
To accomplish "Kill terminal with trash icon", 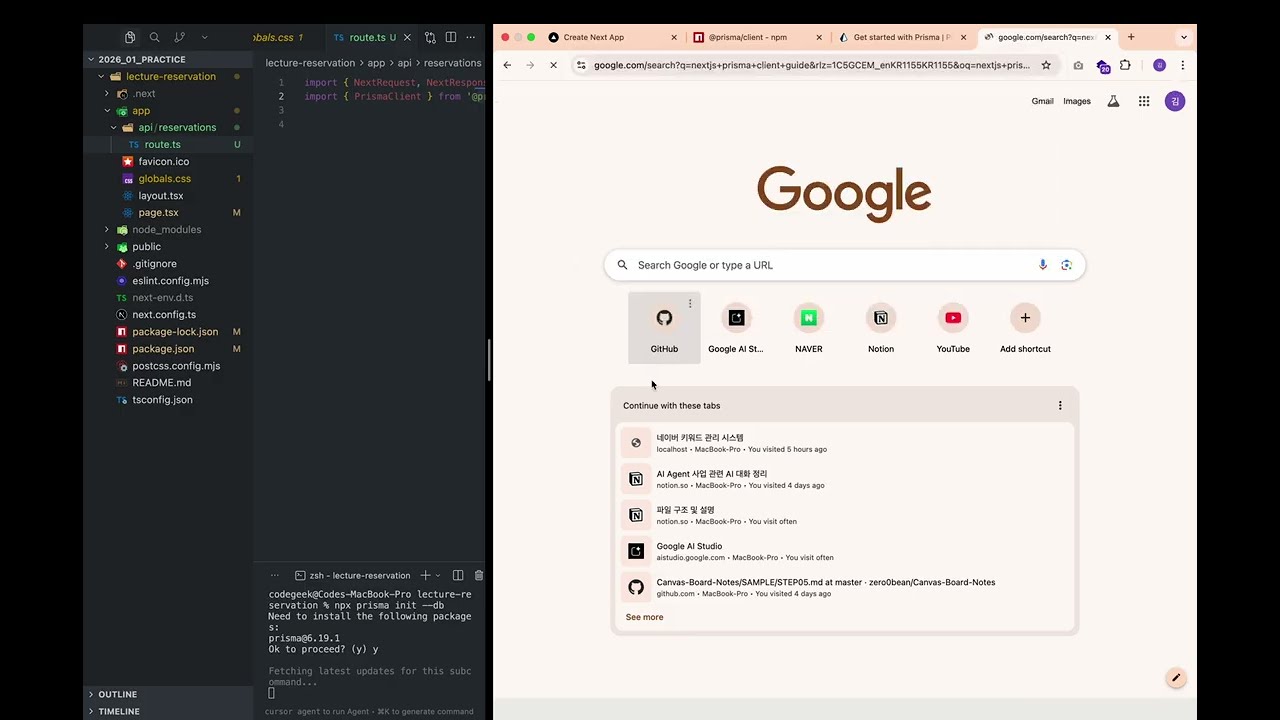I will click(x=479, y=575).
